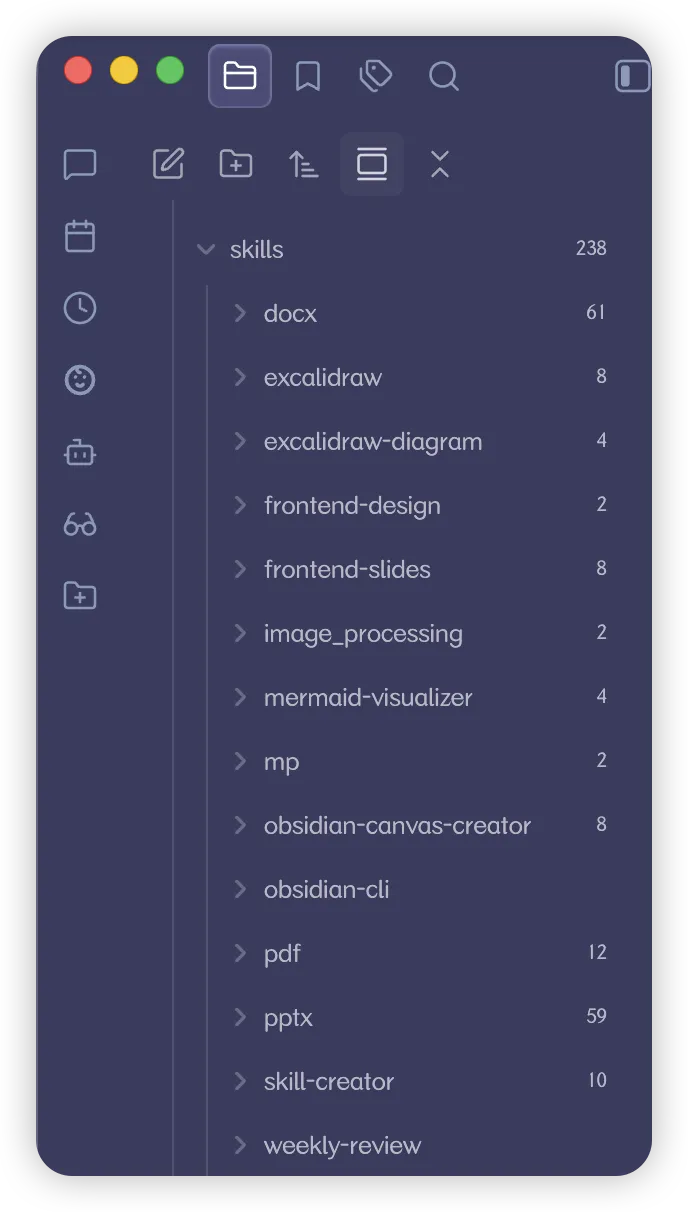Collapse all folders in the tree
Image resolution: width=688 pixels, height=1212 pixels.
440,164
